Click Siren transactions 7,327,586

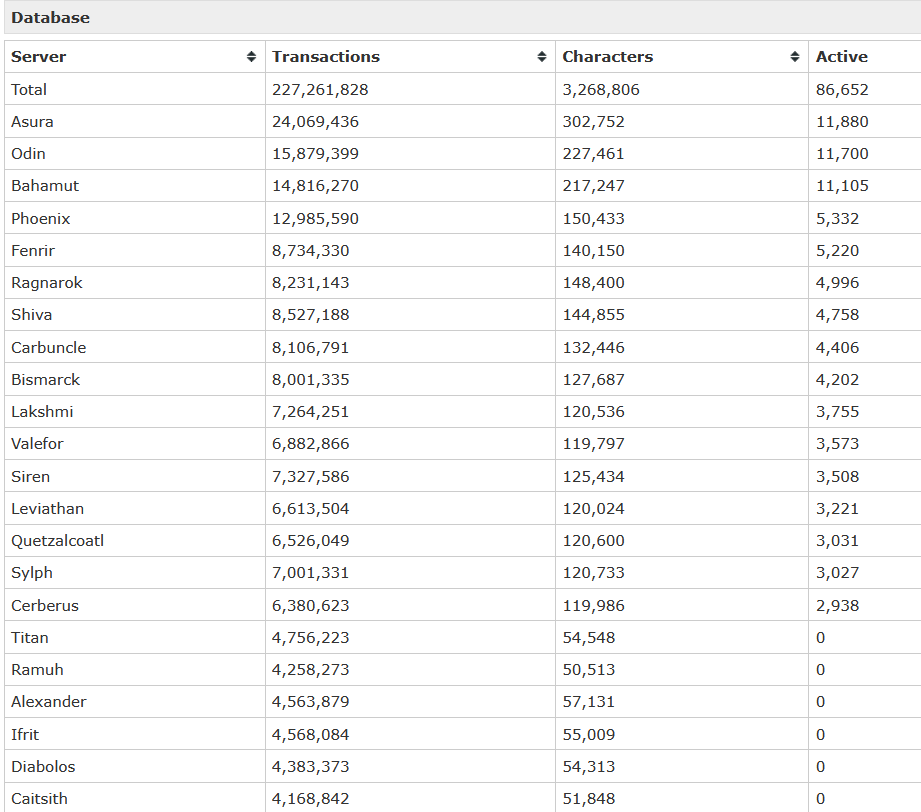[310, 477]
